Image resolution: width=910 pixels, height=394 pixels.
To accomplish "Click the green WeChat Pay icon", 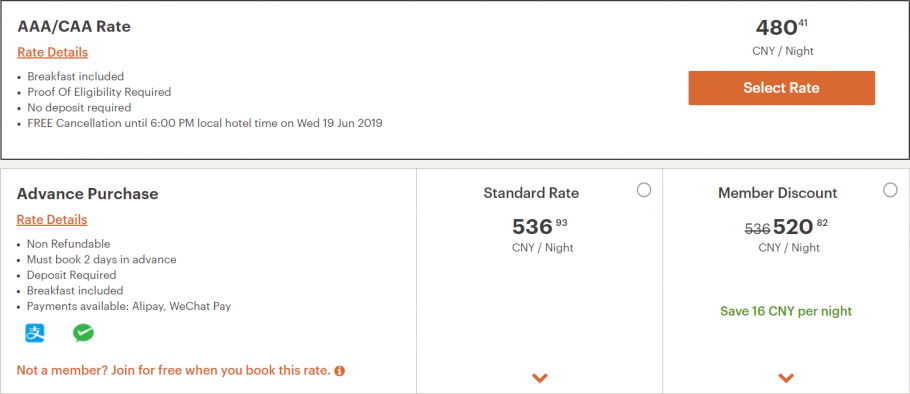I will pyautogui.click(x=83, y=333).
